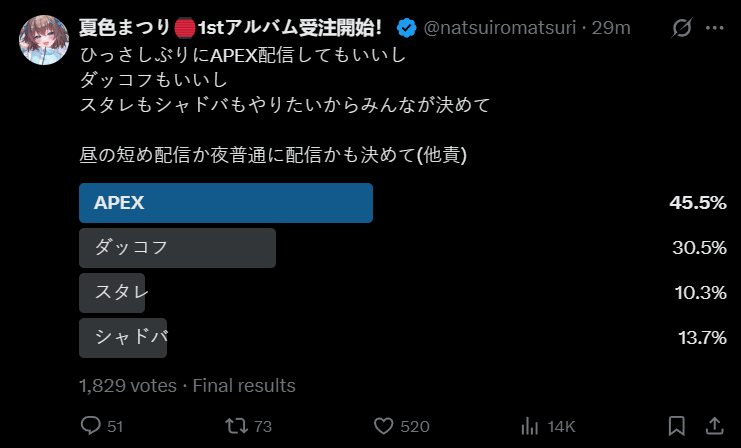The height and width of the screenshot is (448, 741).
Task: Like the tweet with the heart icon
Action: coord(384,426)
